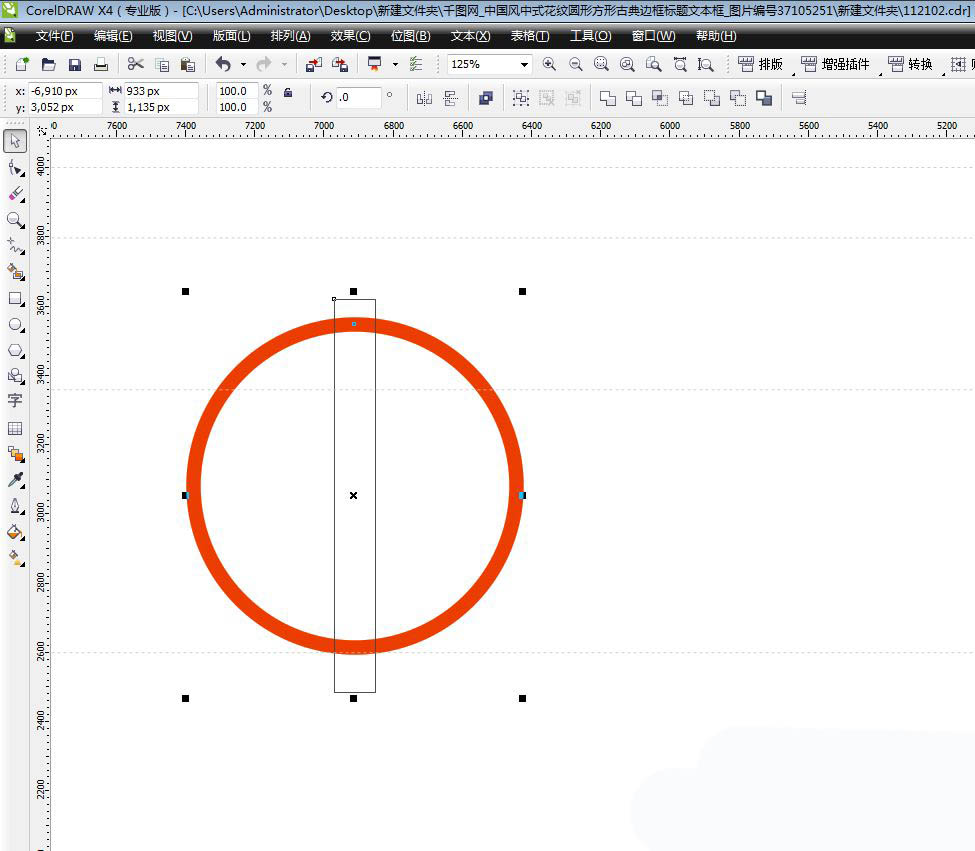Click the Cut scissors icon
The width and height of the screenshot is (975, 851).
coord(135,65)
